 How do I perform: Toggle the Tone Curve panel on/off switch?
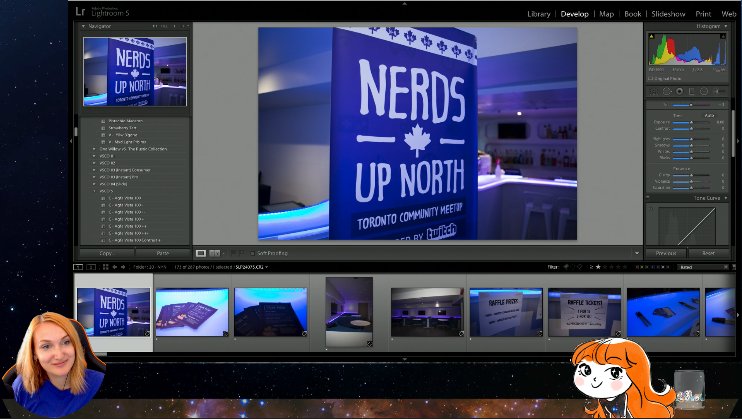pos(648,198)
